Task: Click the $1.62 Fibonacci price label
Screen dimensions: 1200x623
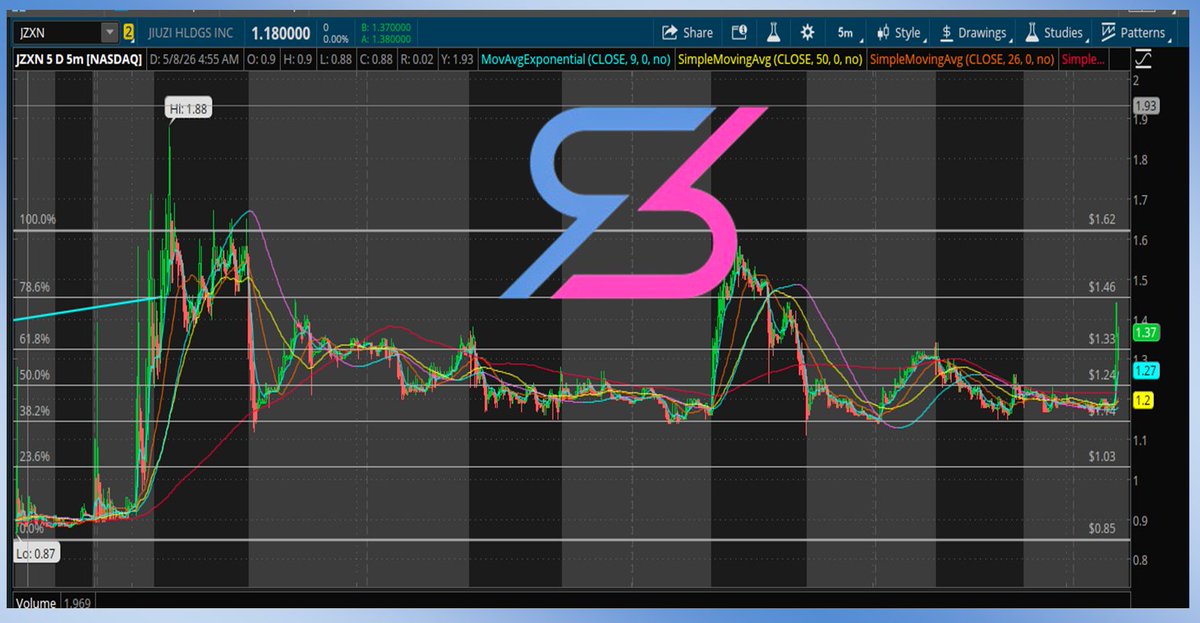Action: click(1102, 218)
